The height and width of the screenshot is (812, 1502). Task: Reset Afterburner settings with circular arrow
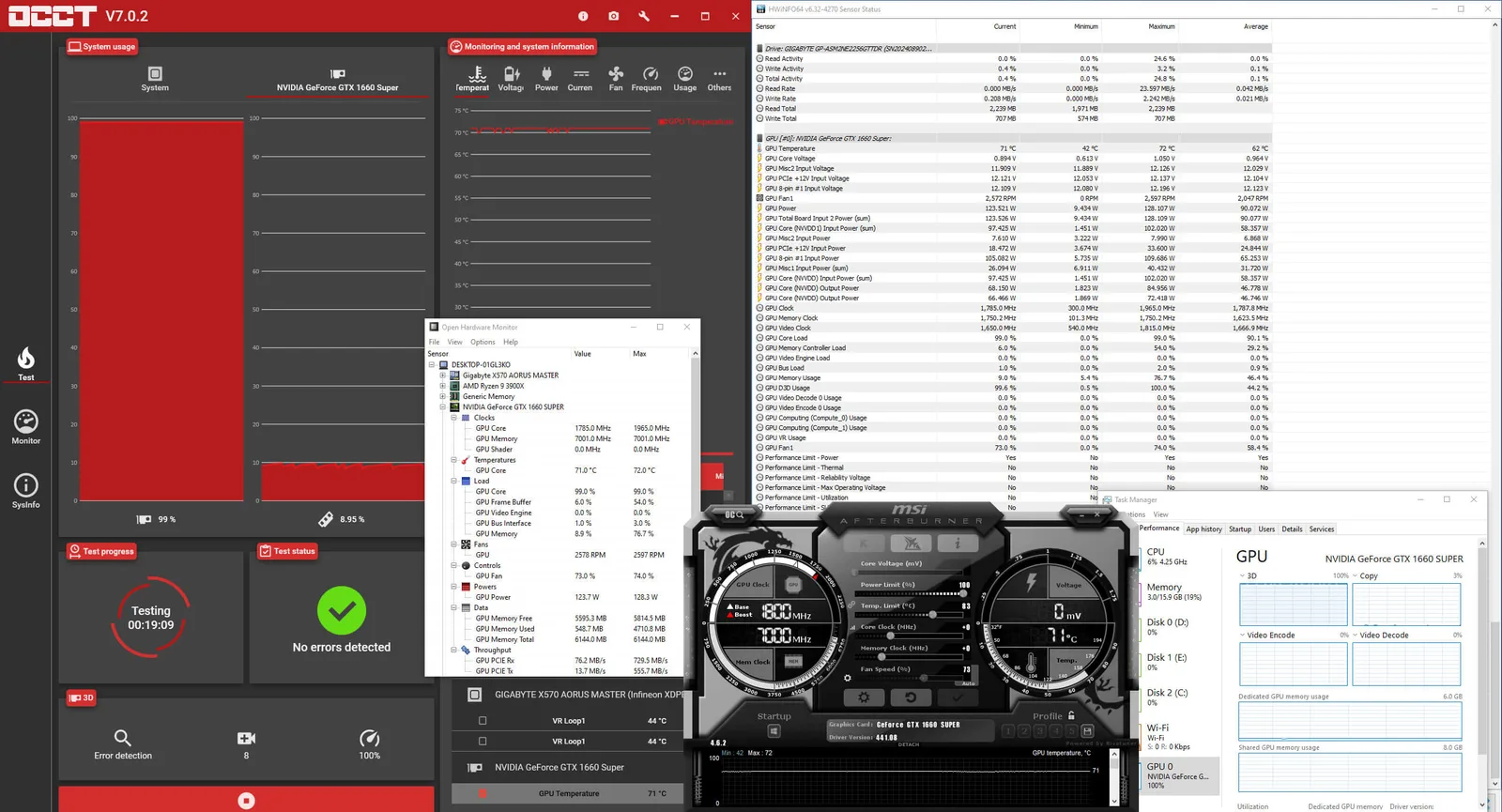click(911, 697)
